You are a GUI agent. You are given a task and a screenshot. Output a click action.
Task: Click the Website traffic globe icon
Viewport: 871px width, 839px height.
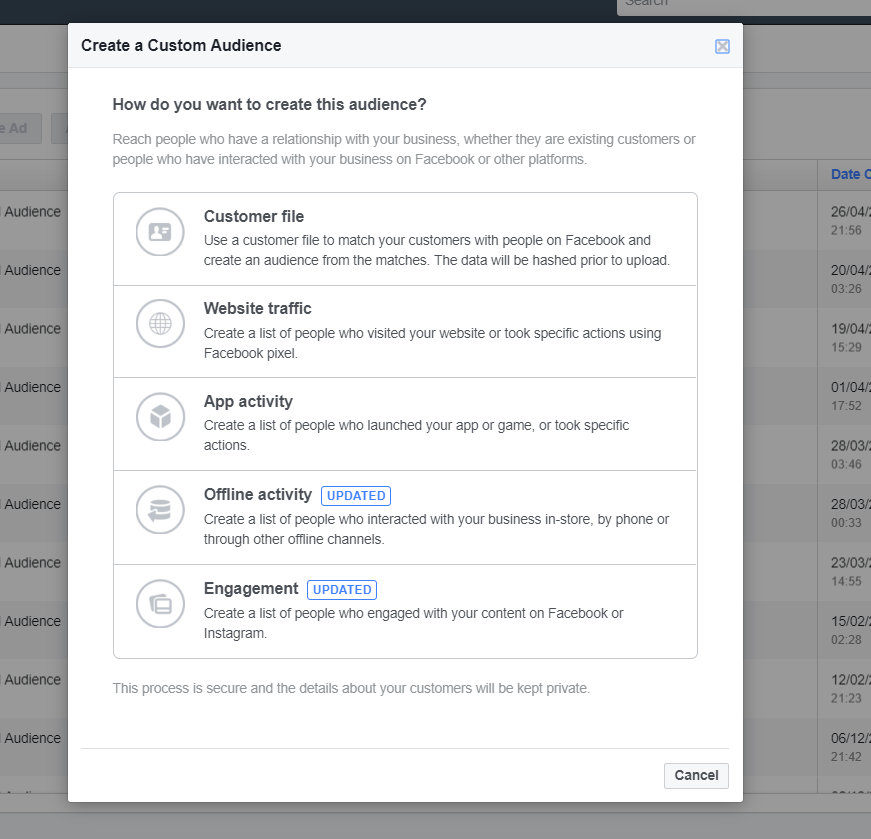tap(160, 324)
